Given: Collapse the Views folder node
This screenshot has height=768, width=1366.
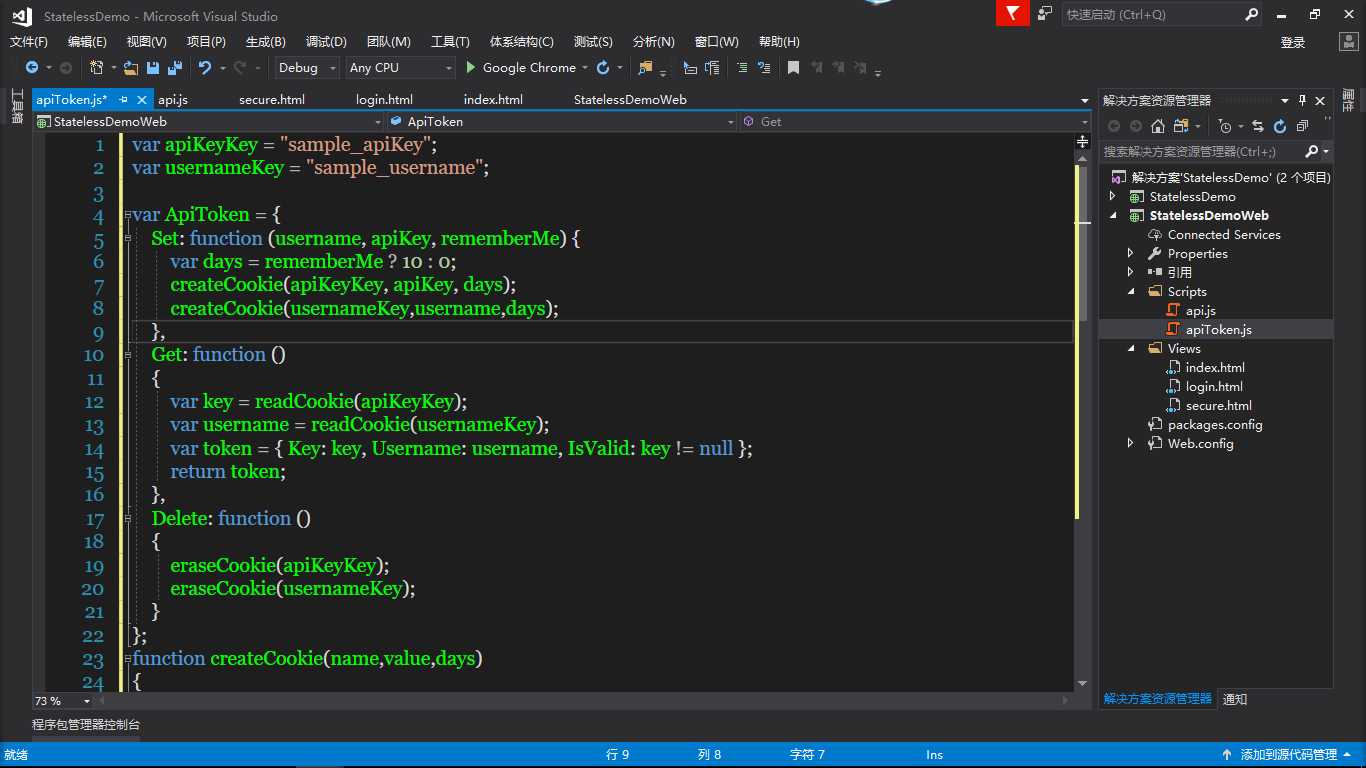Looking at the screenshot, I should point(1131,349).
